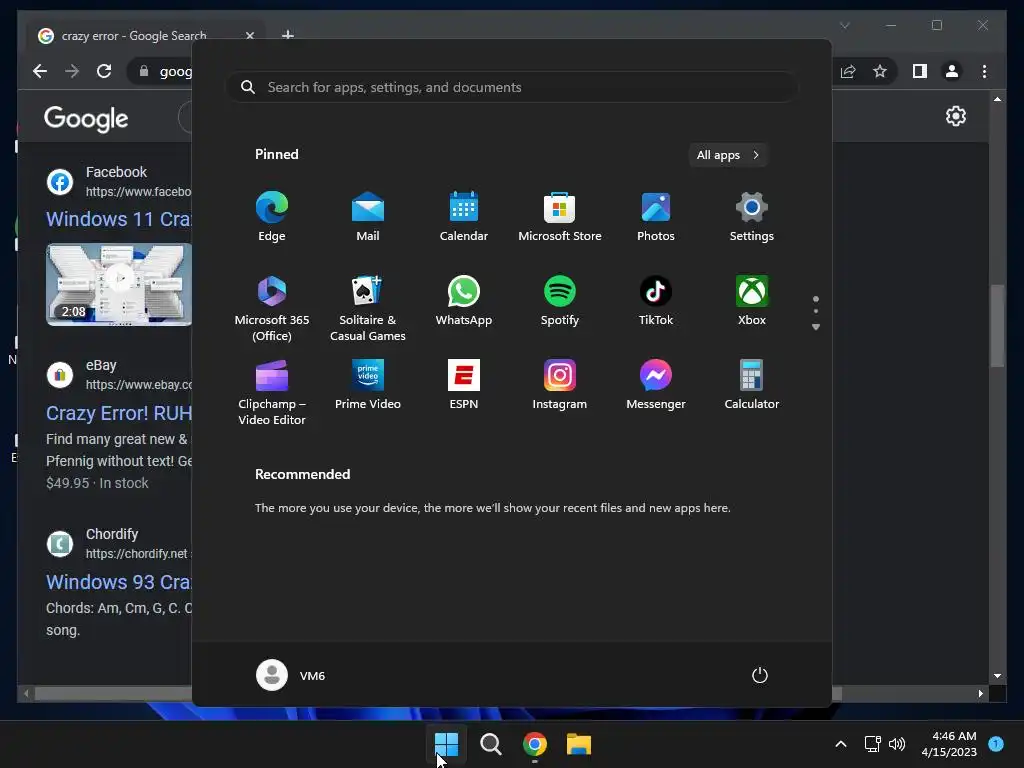Click the Windows Start button on taskbar
The width and height of the screenshot is (1024, 768).
click(x=447, y=744)
